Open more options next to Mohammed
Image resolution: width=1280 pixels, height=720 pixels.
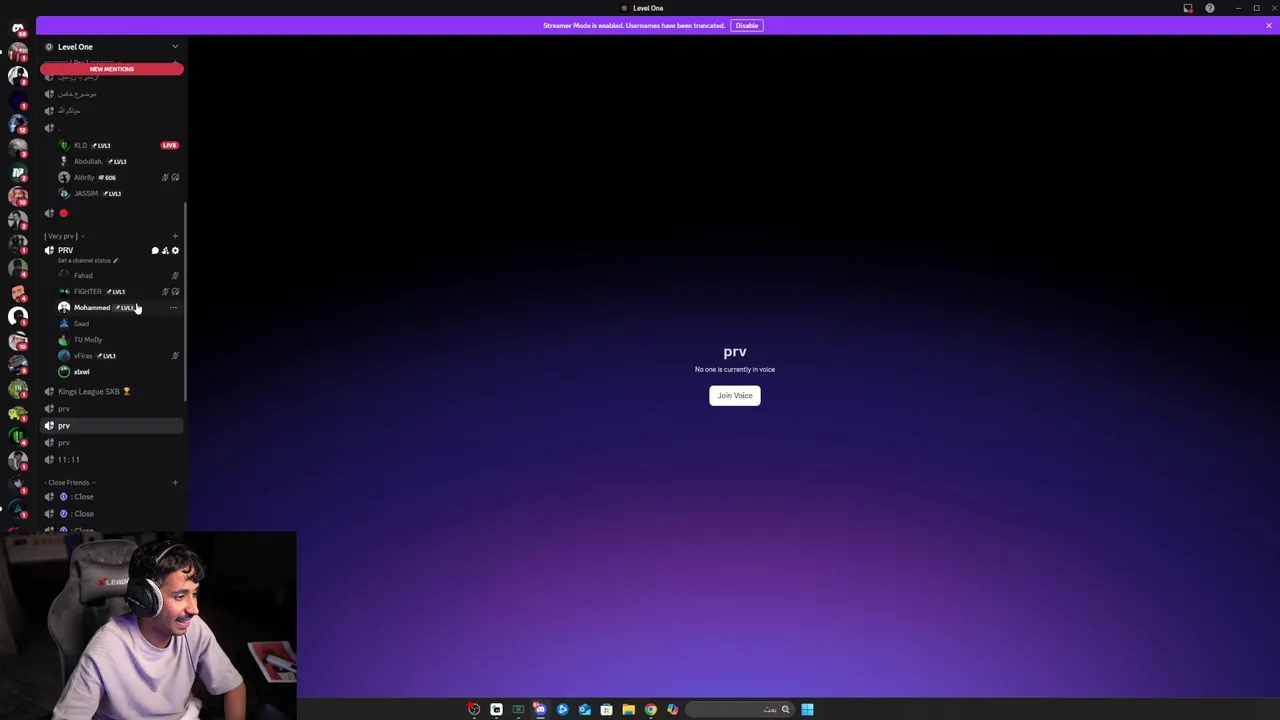pos(173,308)
